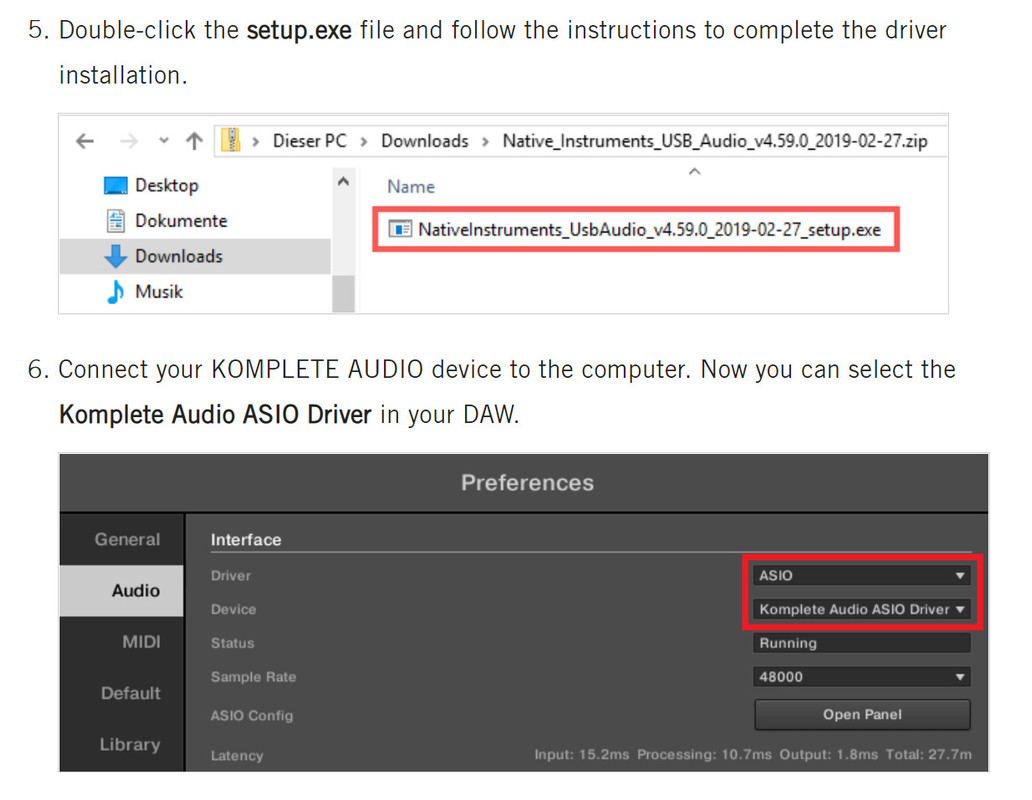Open the Audio preferences tab
Screen dimensions: 1032x800
122,591
